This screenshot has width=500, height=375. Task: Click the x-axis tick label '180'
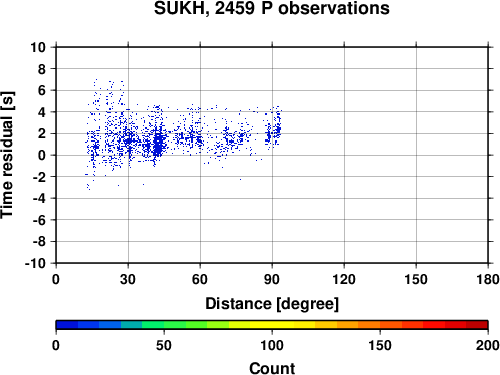click(488, 279)
